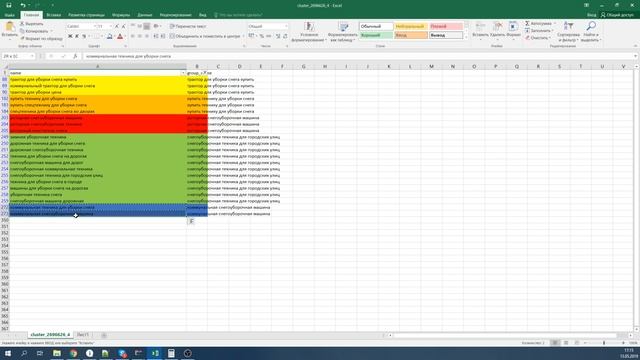Viewport: 640px width, 360px height.
Task: Toggle Bold formatting (Ж)
Action: click(x=70, y=36)
